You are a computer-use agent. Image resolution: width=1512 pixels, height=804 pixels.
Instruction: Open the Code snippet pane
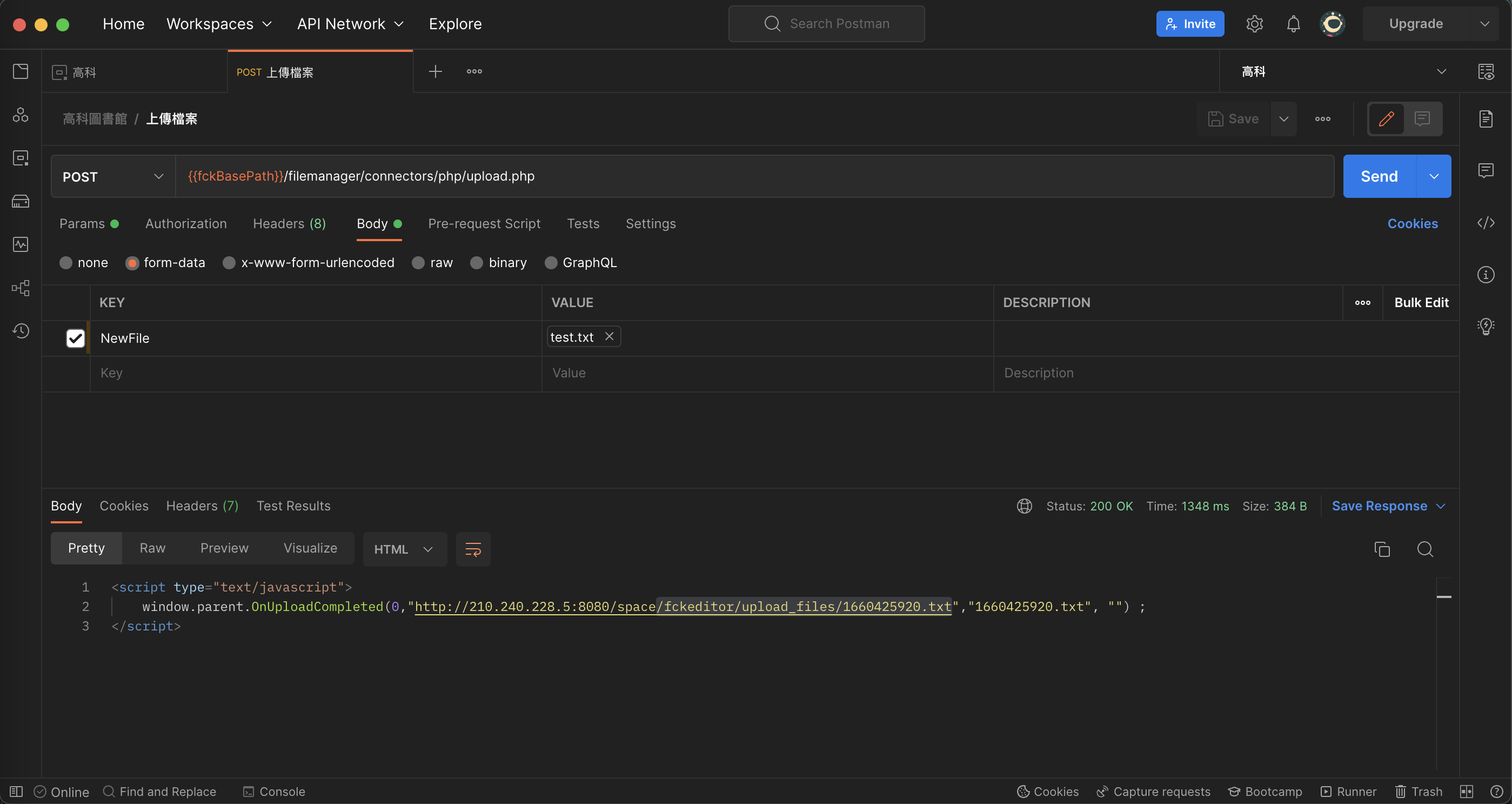click(x=1486, y=223)
